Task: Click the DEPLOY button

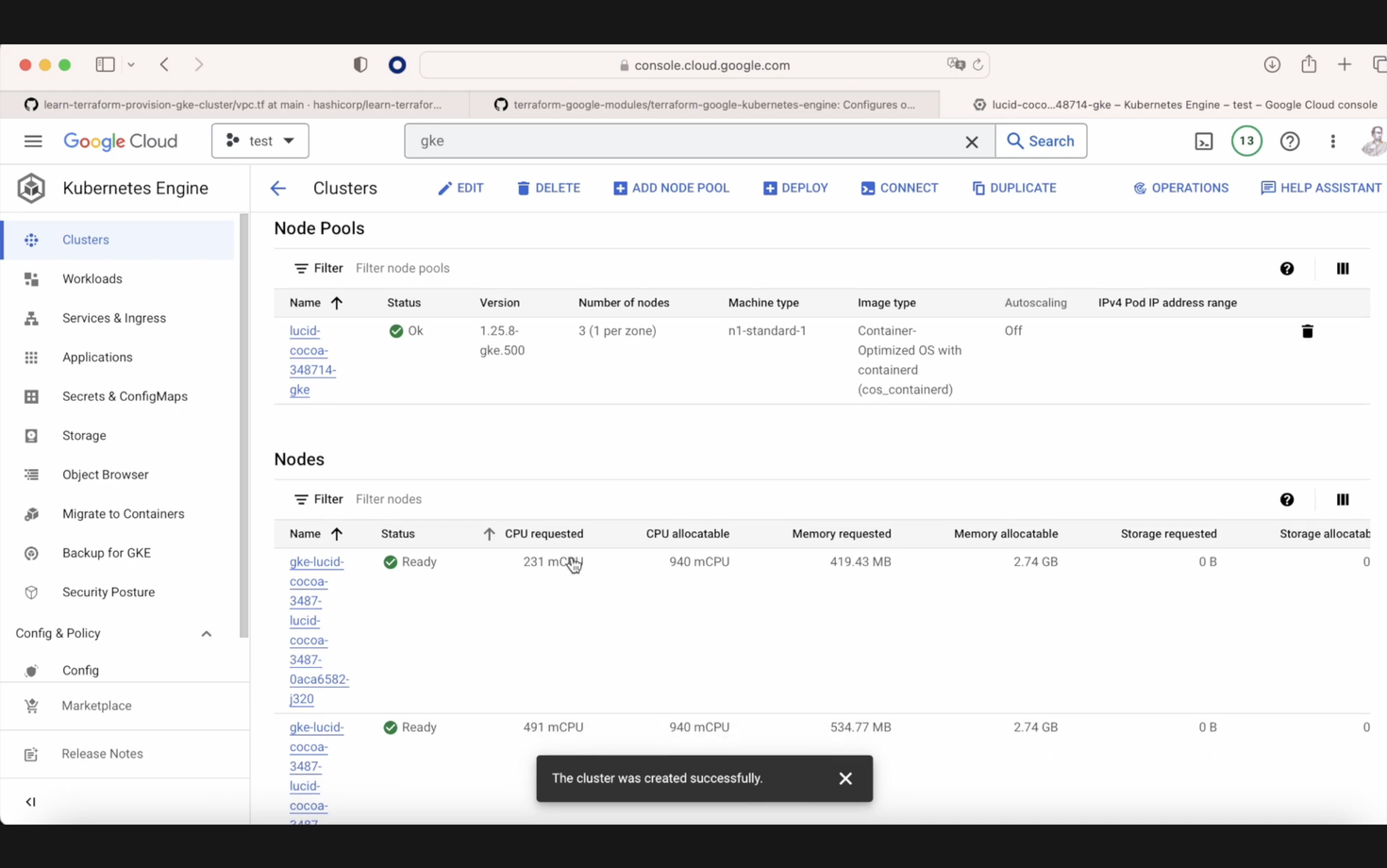Action: 795,188
